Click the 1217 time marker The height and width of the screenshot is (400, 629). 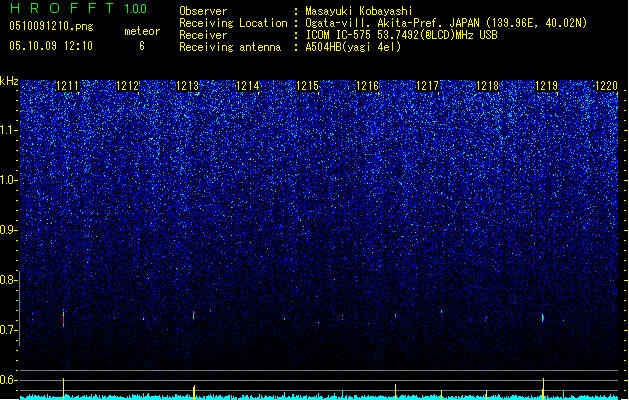click(x=427, y=86)
